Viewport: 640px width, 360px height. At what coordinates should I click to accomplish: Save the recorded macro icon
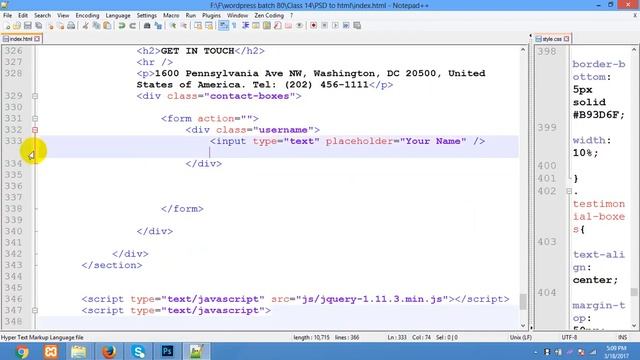[x=357, y=26]
